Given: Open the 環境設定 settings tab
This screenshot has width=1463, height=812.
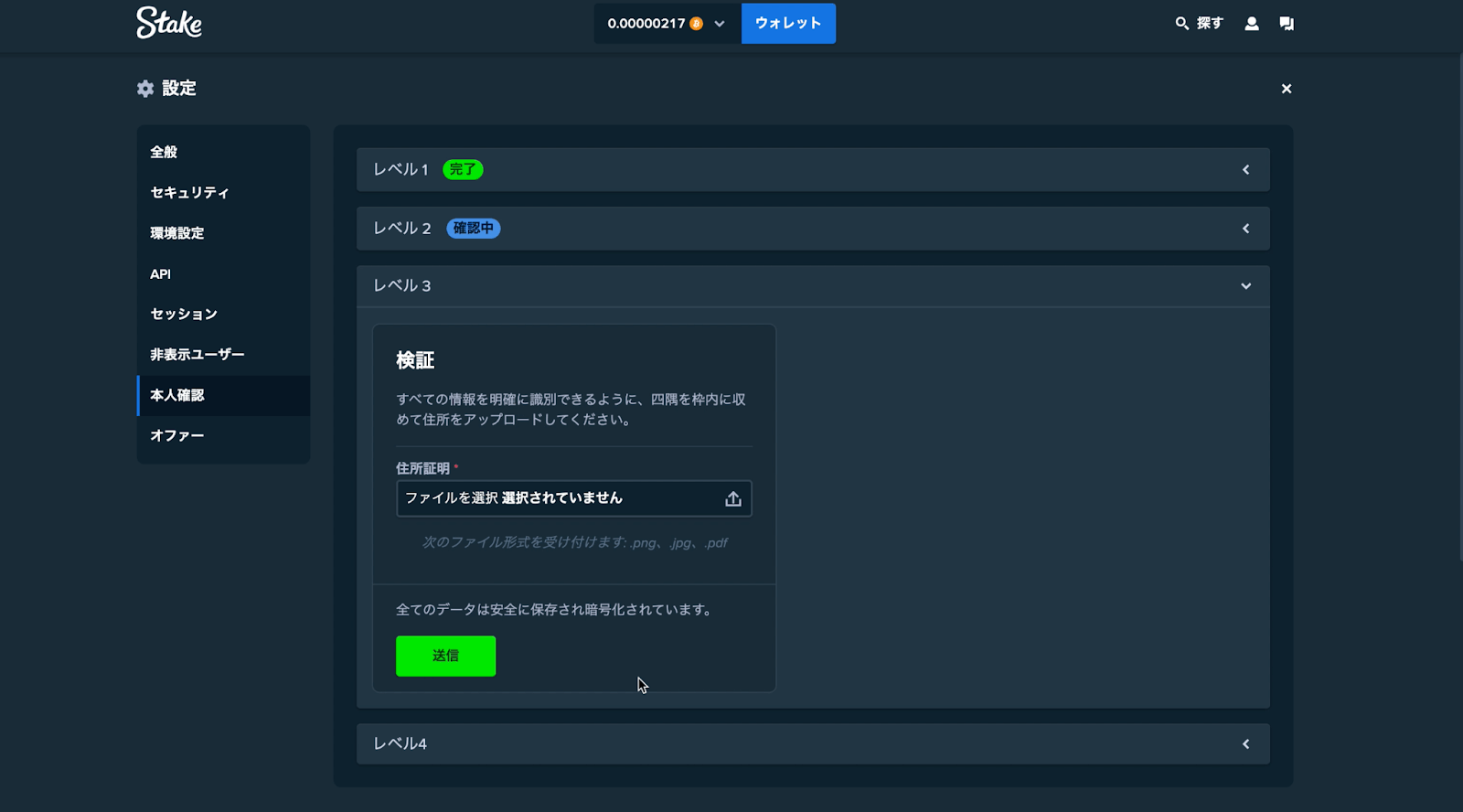Looking at the screenshot, I should [223, 233].
